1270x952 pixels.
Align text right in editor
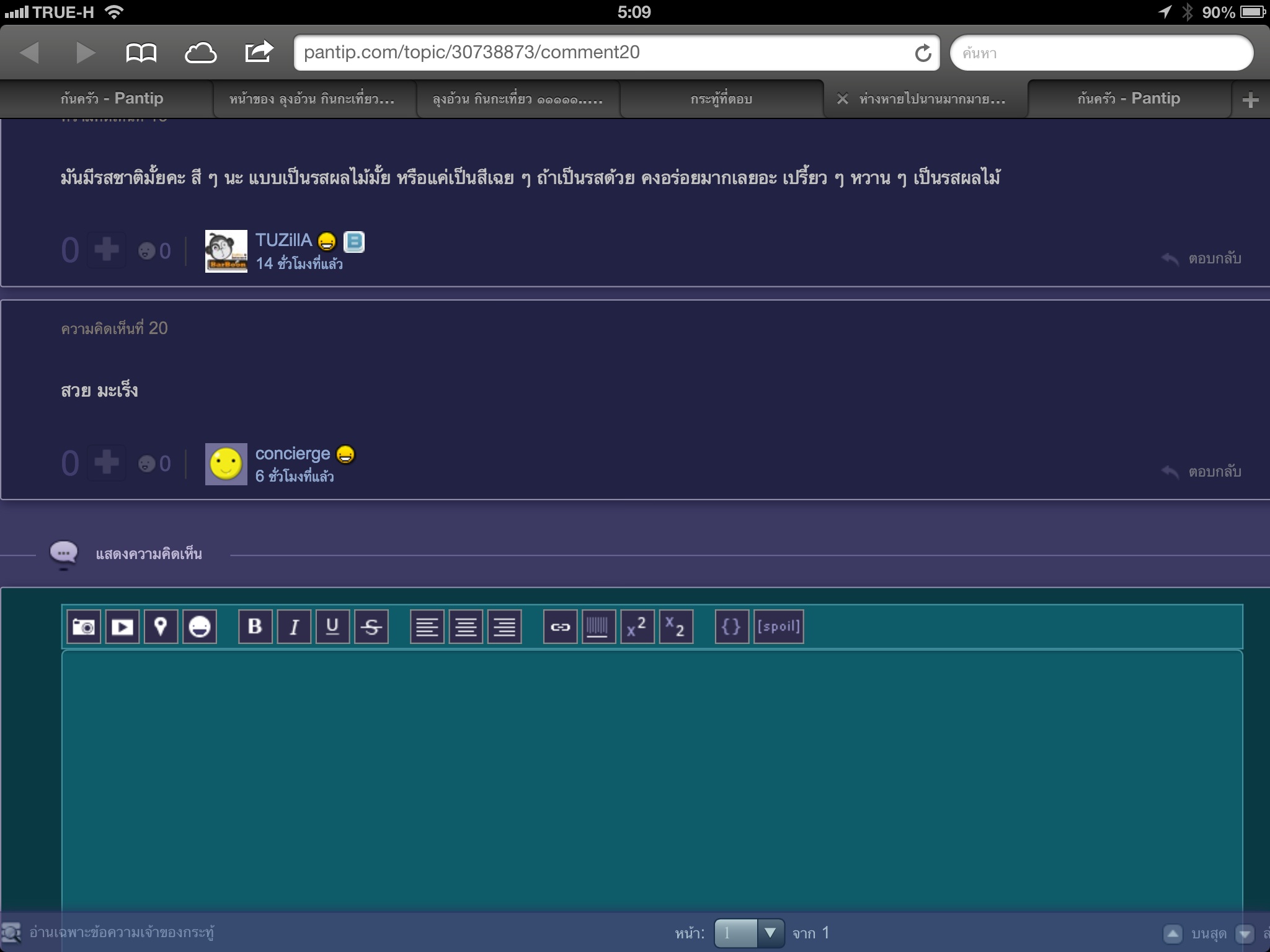(x=504, y=627)
